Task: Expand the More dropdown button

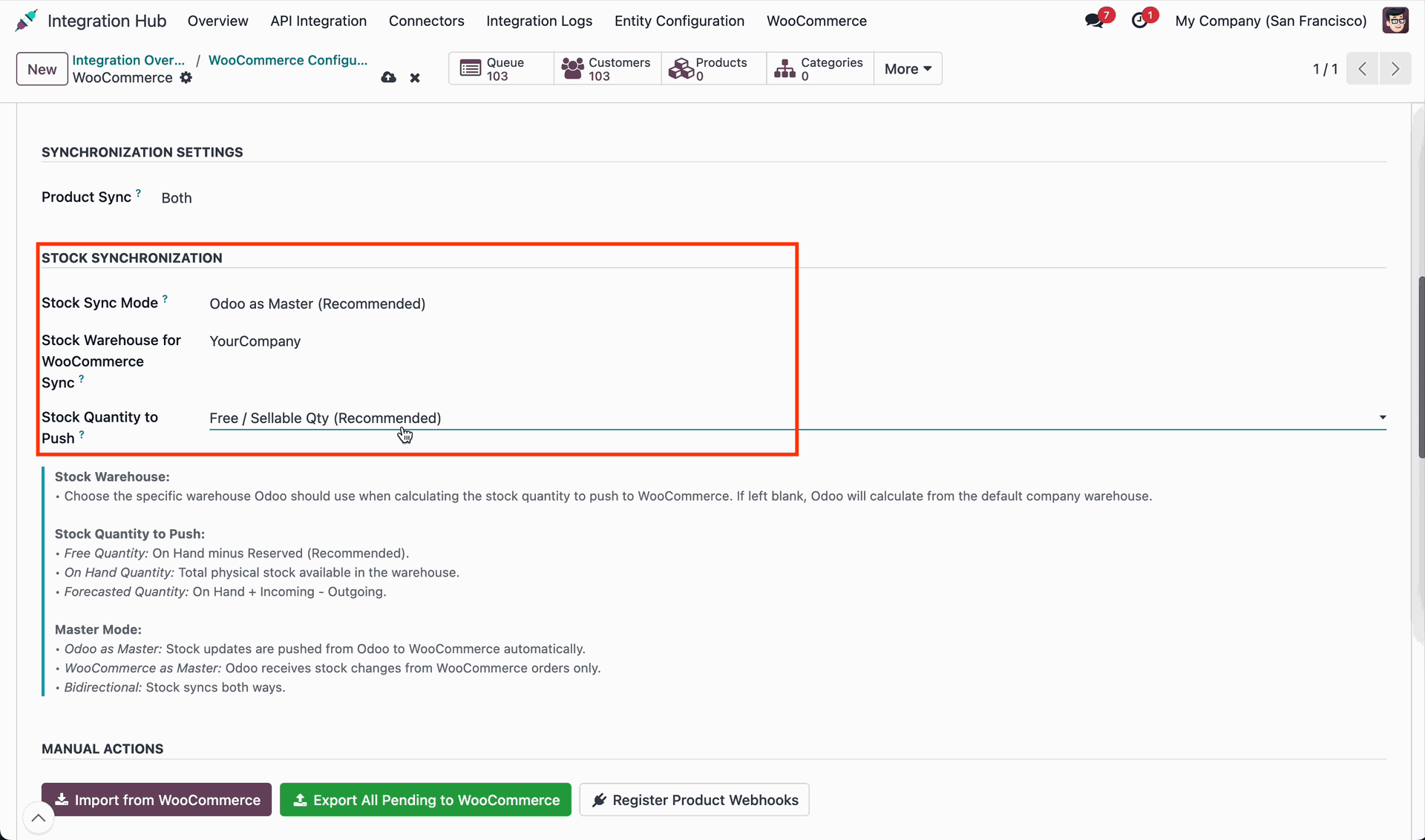Action: pyautogui.click(x=908, y=68)
